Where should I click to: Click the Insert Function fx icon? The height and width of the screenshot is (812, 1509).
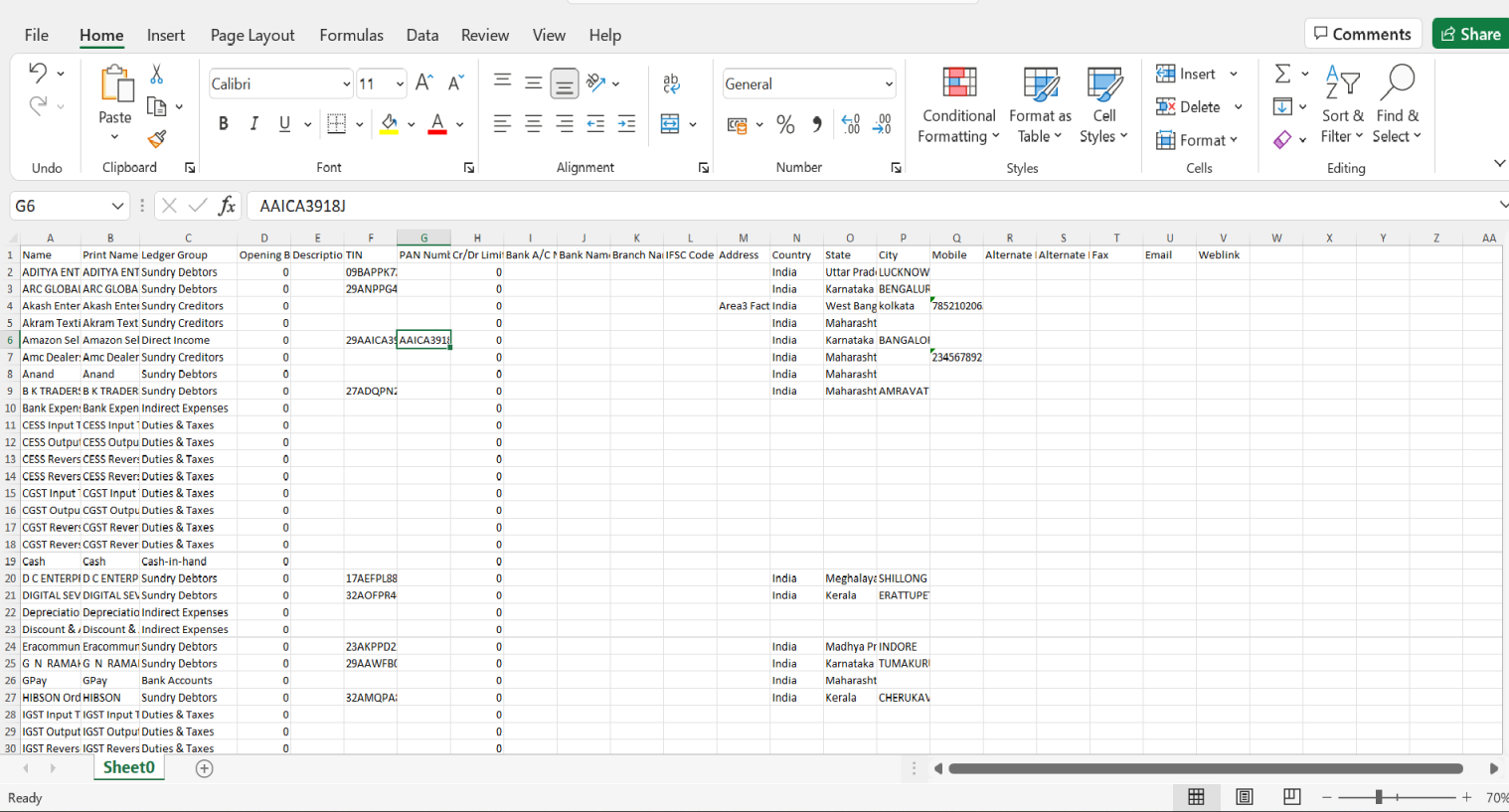227,206
